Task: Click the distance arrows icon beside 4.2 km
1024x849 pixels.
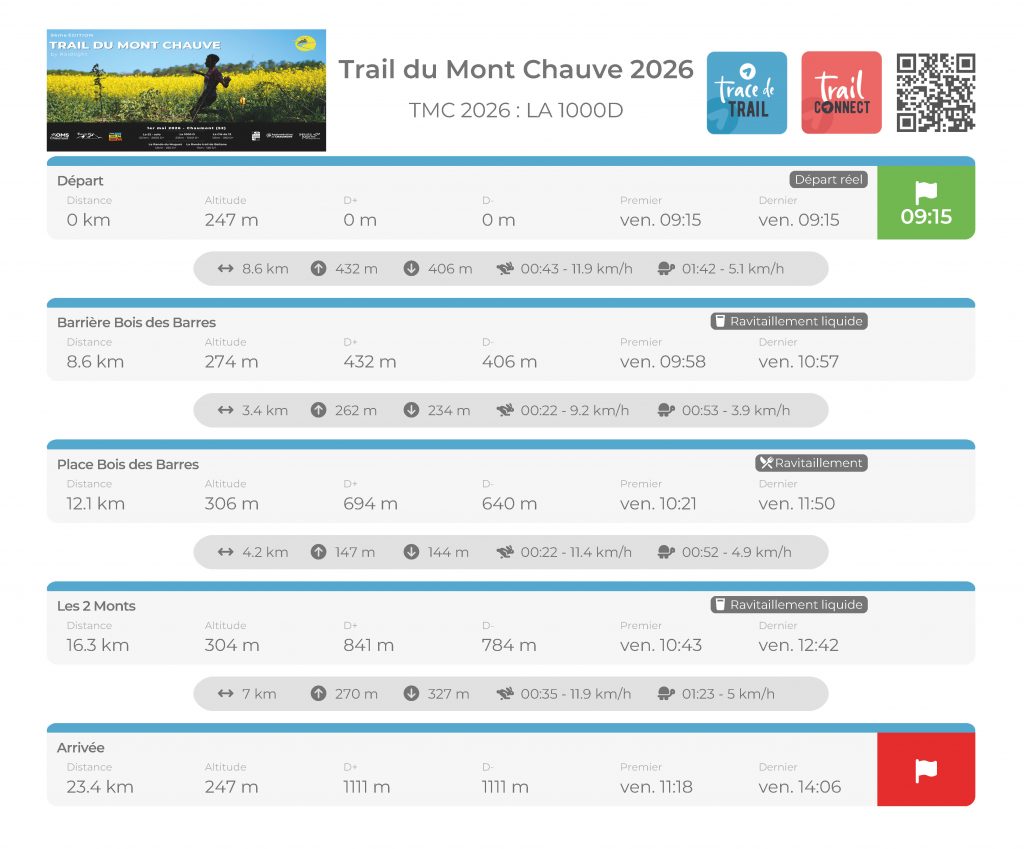Action: click(x=225, y=552)
